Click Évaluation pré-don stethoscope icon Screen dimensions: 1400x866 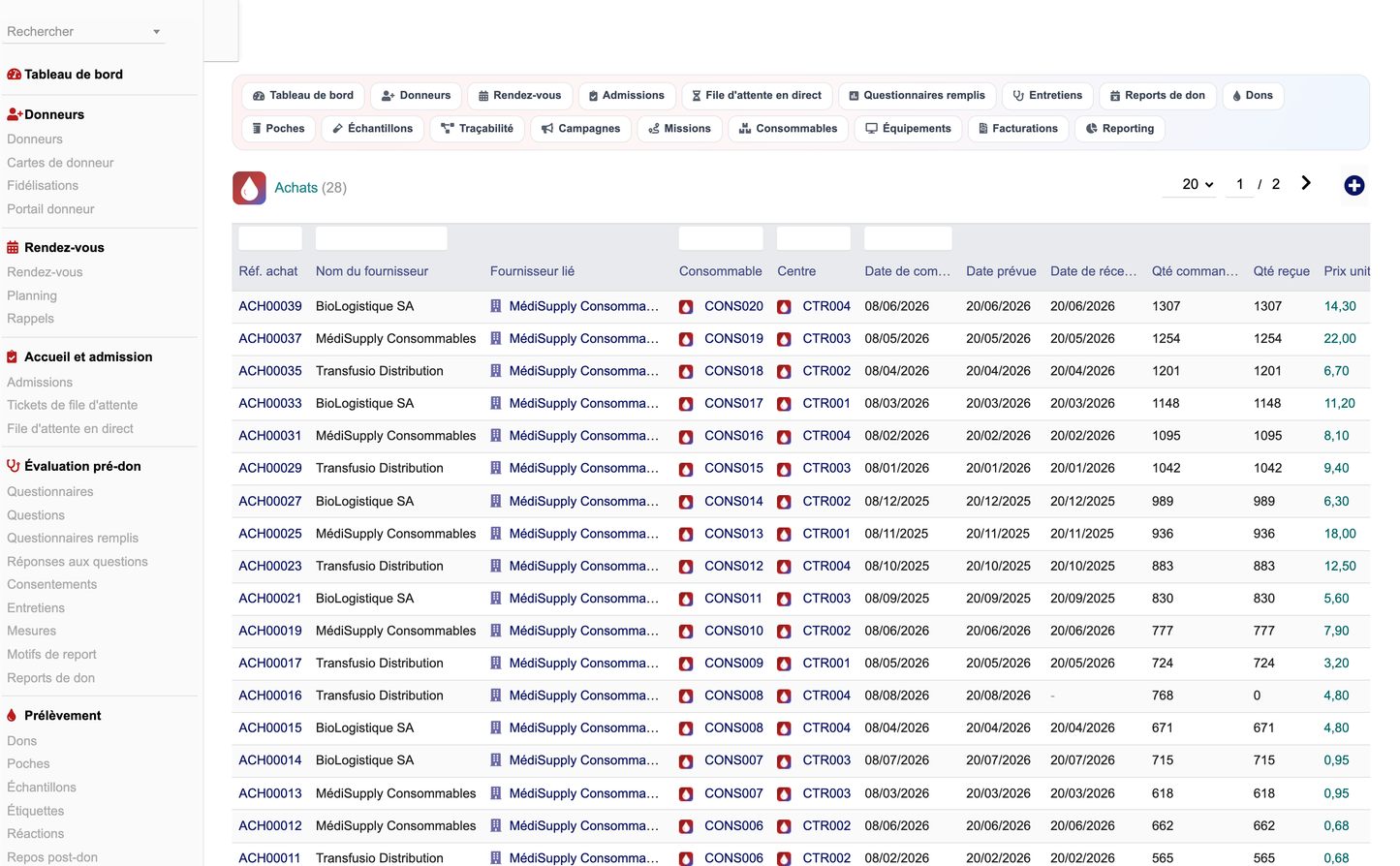tap(13, 466)
